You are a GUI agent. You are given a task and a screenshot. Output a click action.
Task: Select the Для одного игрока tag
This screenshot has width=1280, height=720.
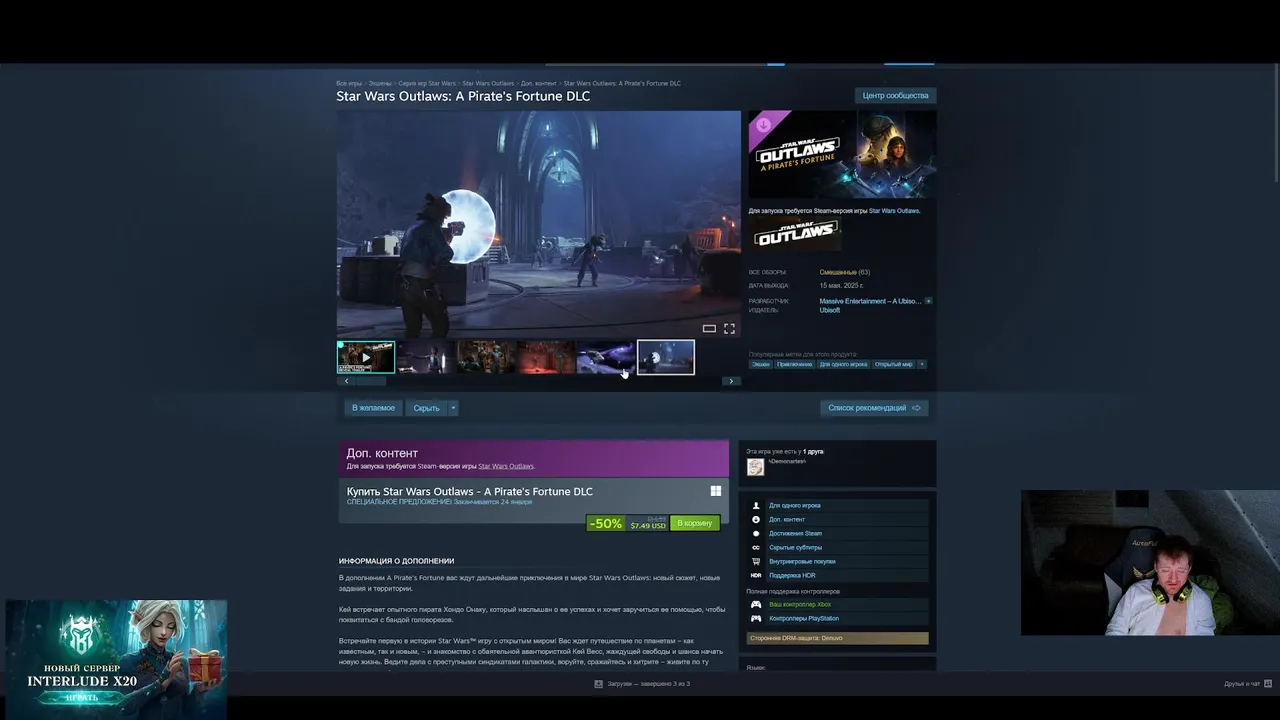pyautogui.click(x=843, y=364)
